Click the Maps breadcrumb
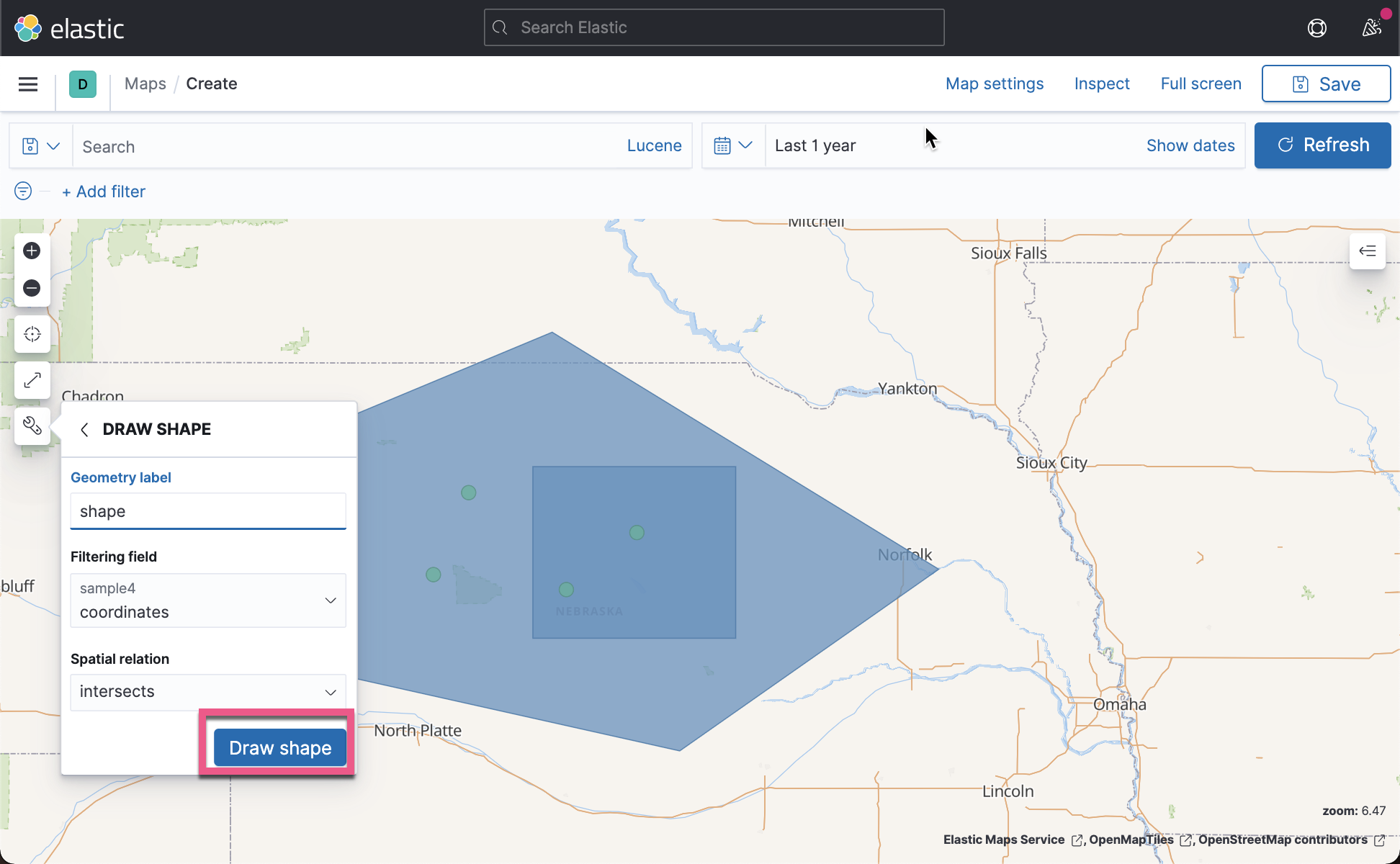The image size is (1400, 864). click(x=145, y=84)
